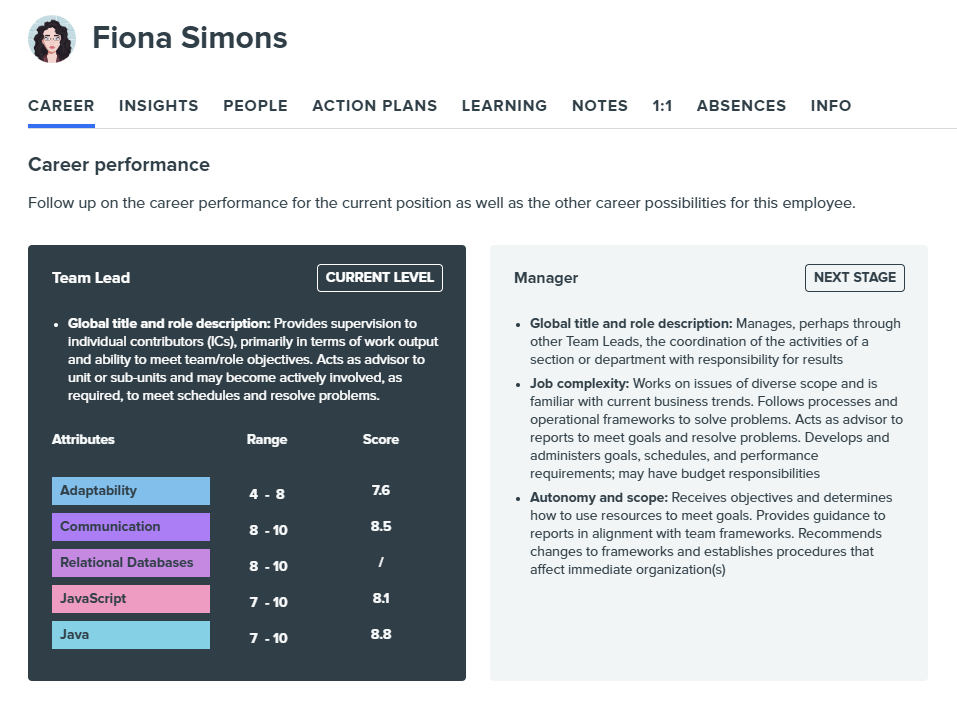Switch to the INFO tab

(830, 105)
